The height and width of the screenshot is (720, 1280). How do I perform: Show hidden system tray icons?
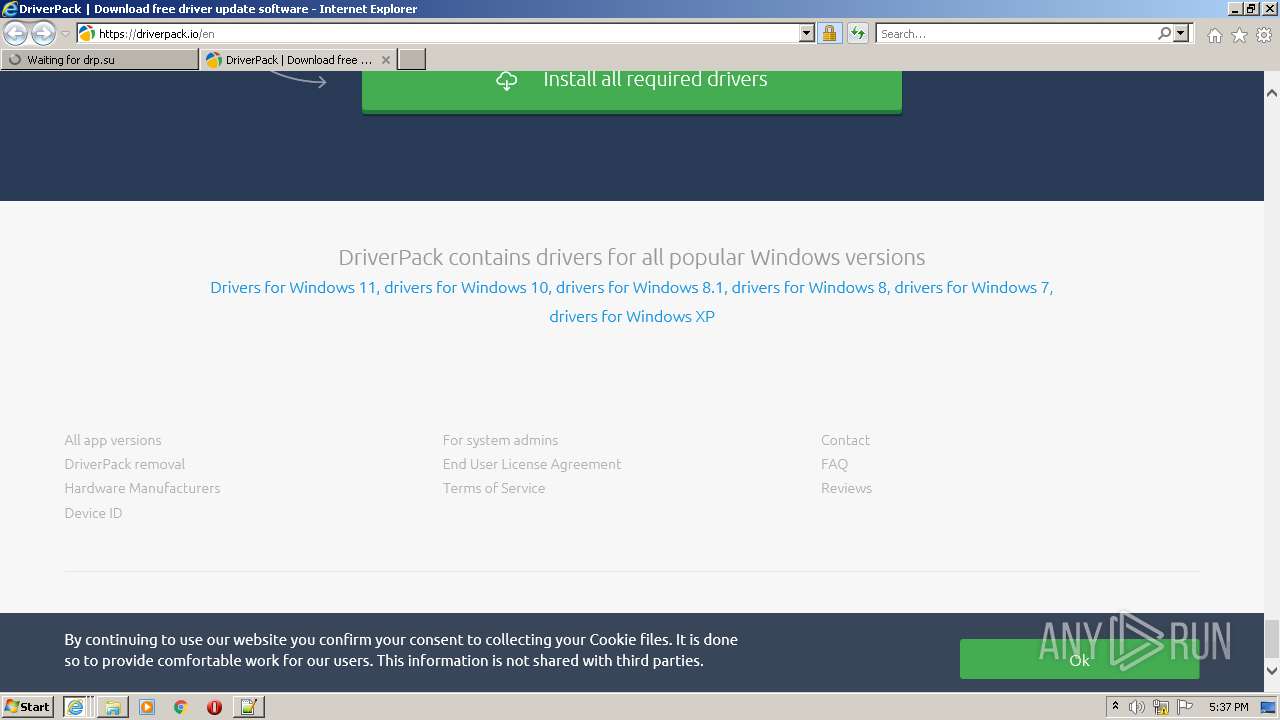click(x=1115, y=707)
